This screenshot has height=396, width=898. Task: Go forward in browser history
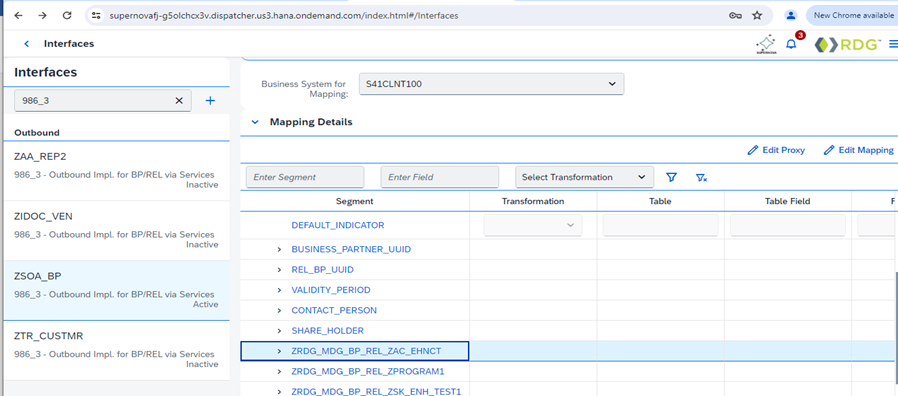tap(42, 15)
